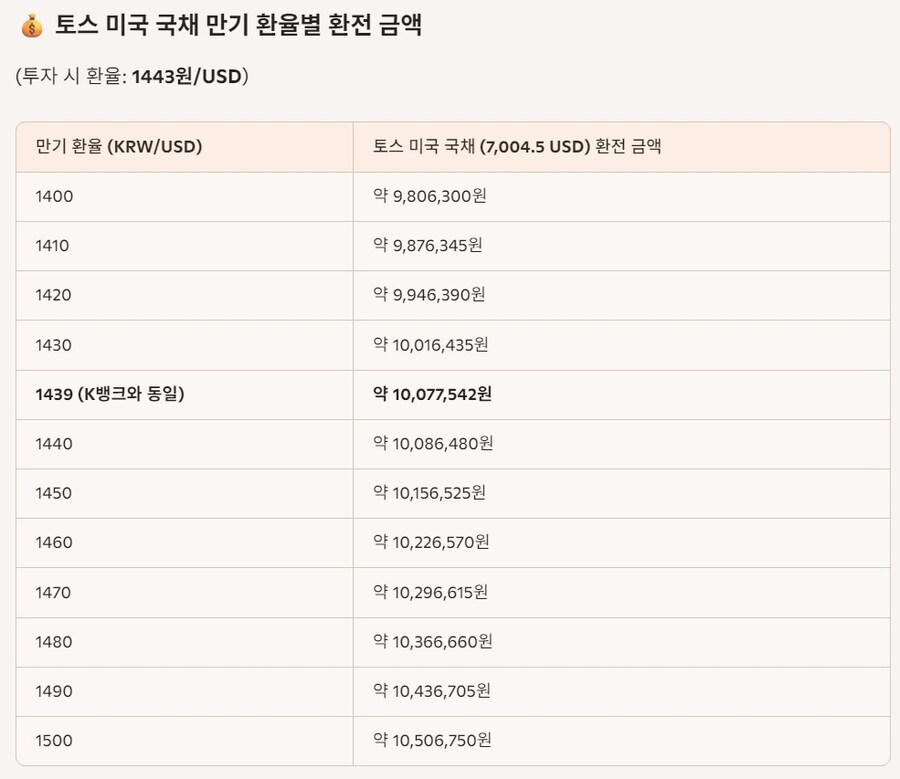This screenshot has width=900, height=779.
Task: Click the 약 9,946,390원 amount
Action: [x=430, y=295]
